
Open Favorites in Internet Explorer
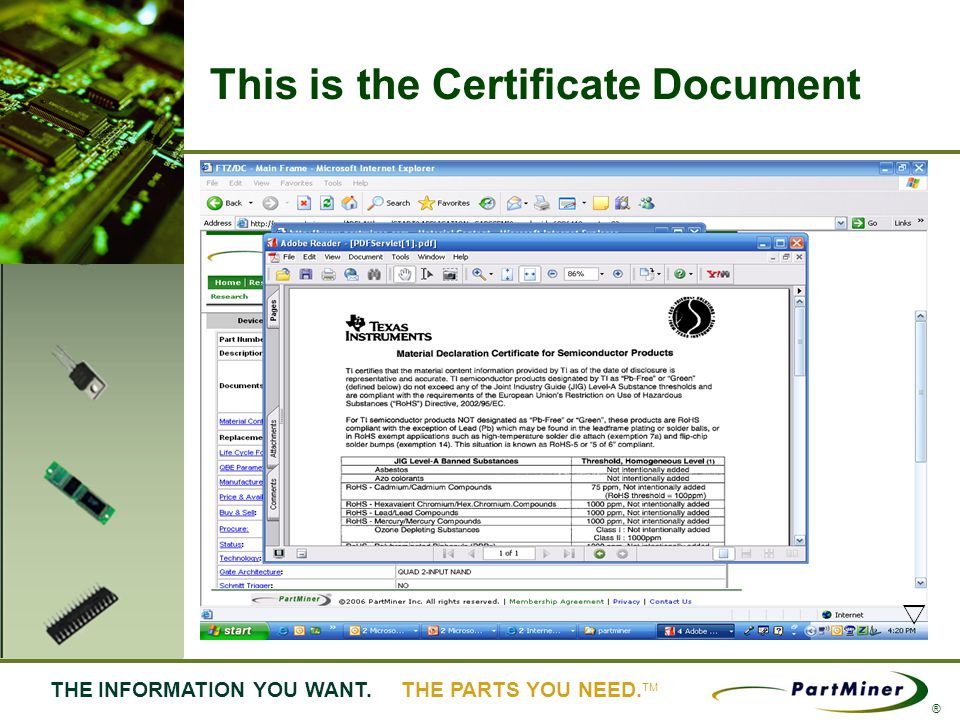444,203
